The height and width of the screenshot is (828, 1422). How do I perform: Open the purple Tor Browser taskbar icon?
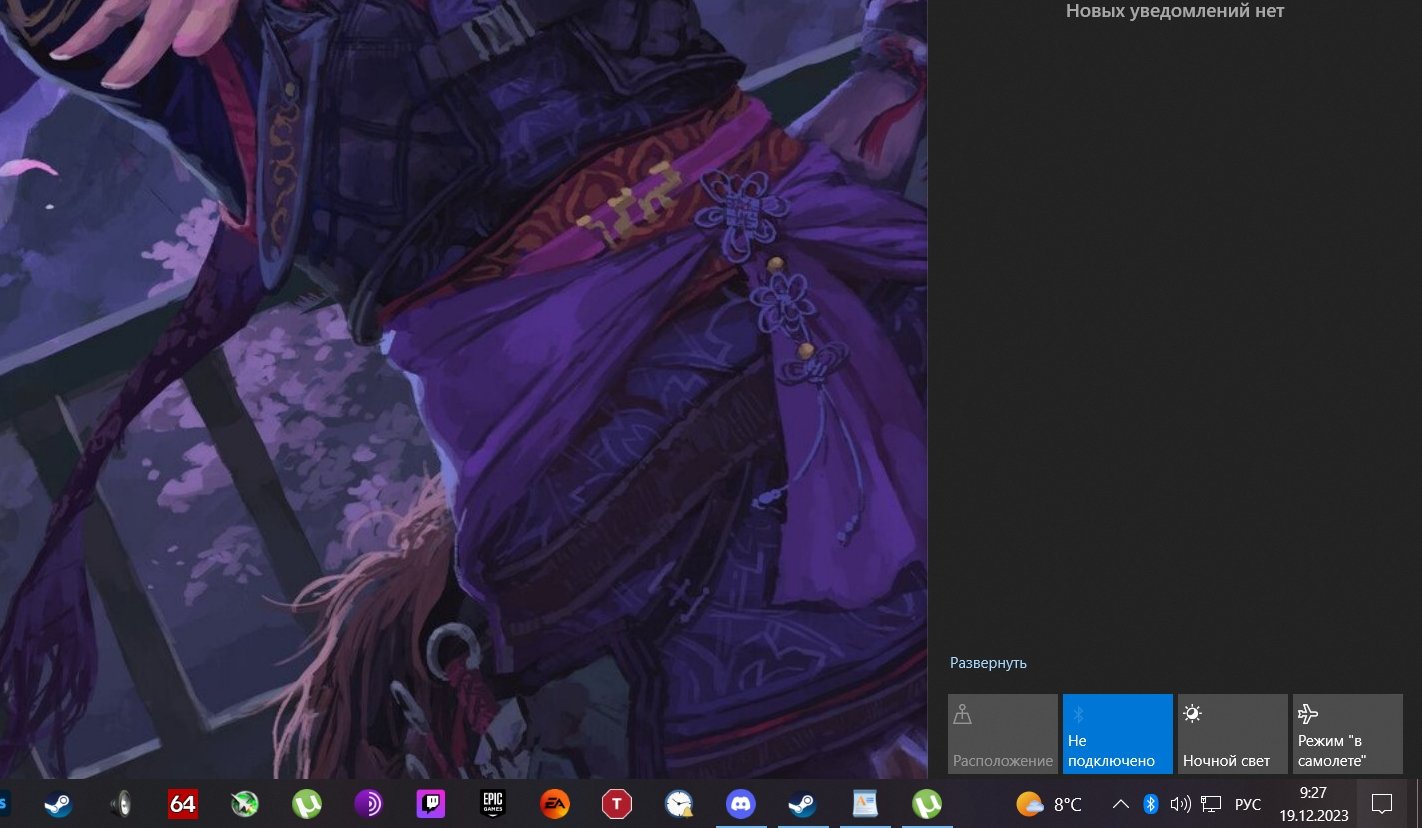coord(368,803)
